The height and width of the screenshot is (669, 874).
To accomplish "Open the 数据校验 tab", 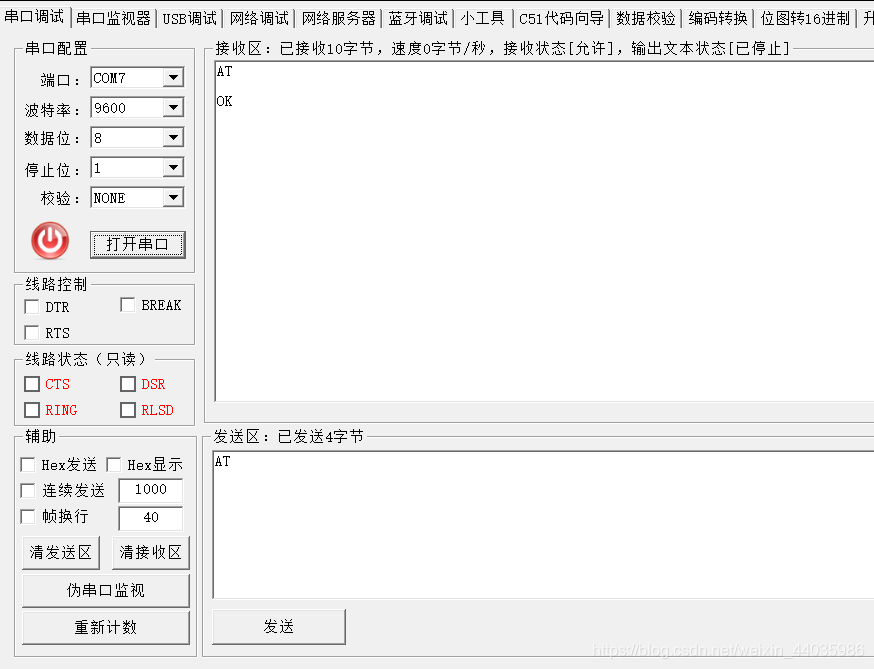I will pos(645,18).
